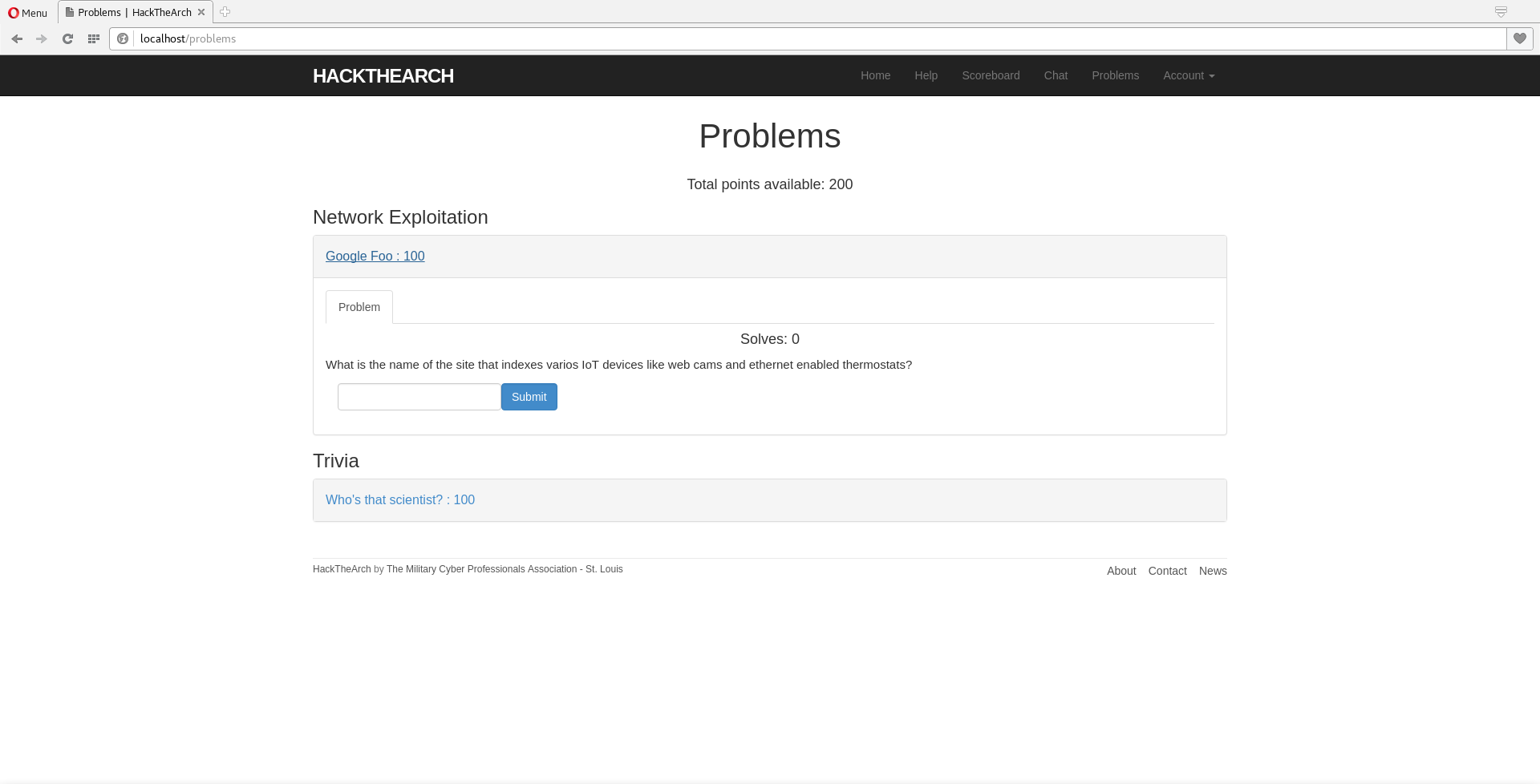Close the Problems | HackTheArch tab
This screenshot has width=1540, height=784.
click(201, 12)
